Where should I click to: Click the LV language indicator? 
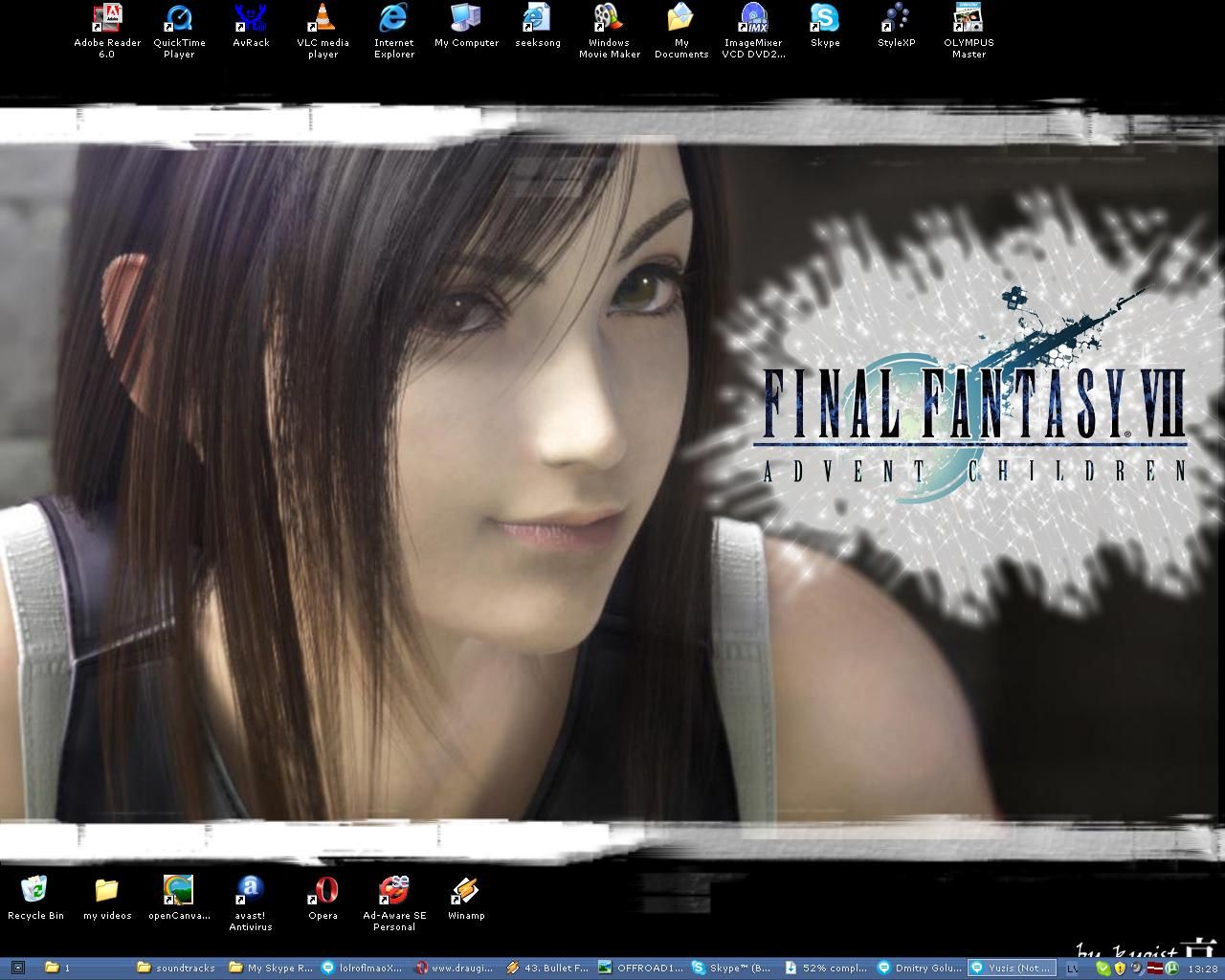[1073, 969]
